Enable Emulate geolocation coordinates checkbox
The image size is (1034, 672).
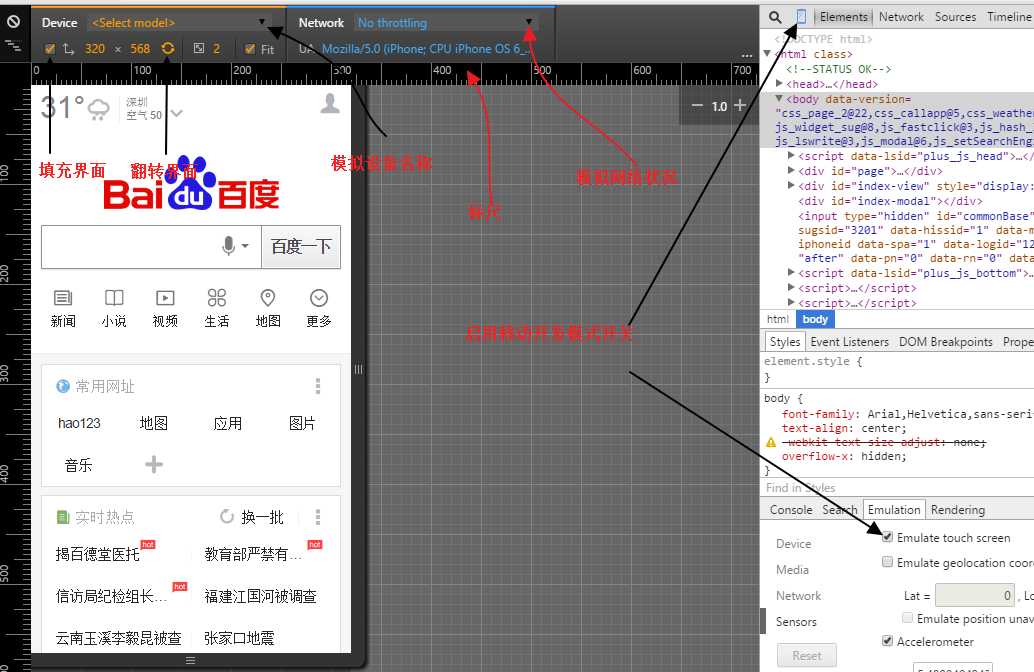click(888, 562)
